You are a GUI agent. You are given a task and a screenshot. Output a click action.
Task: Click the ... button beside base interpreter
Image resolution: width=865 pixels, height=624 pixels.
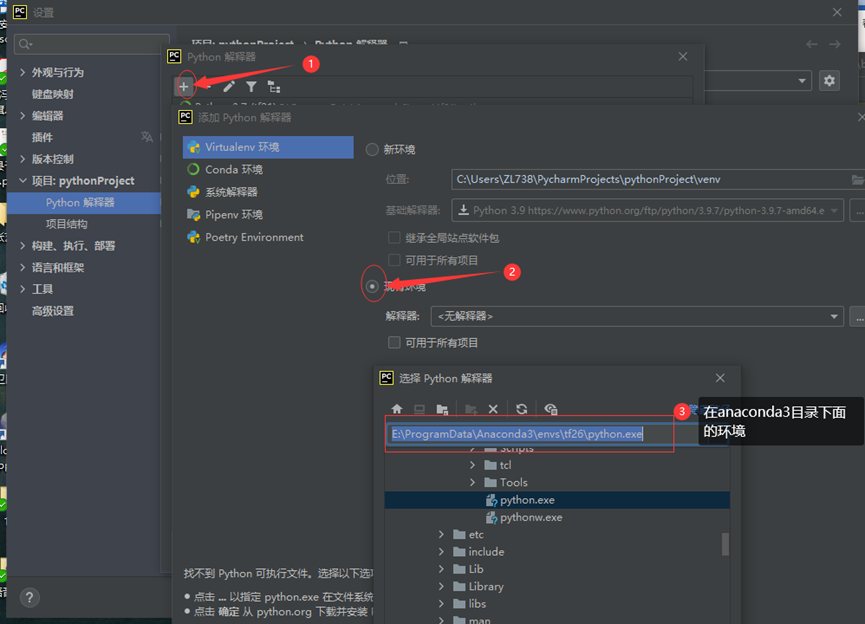click(858, 210)
